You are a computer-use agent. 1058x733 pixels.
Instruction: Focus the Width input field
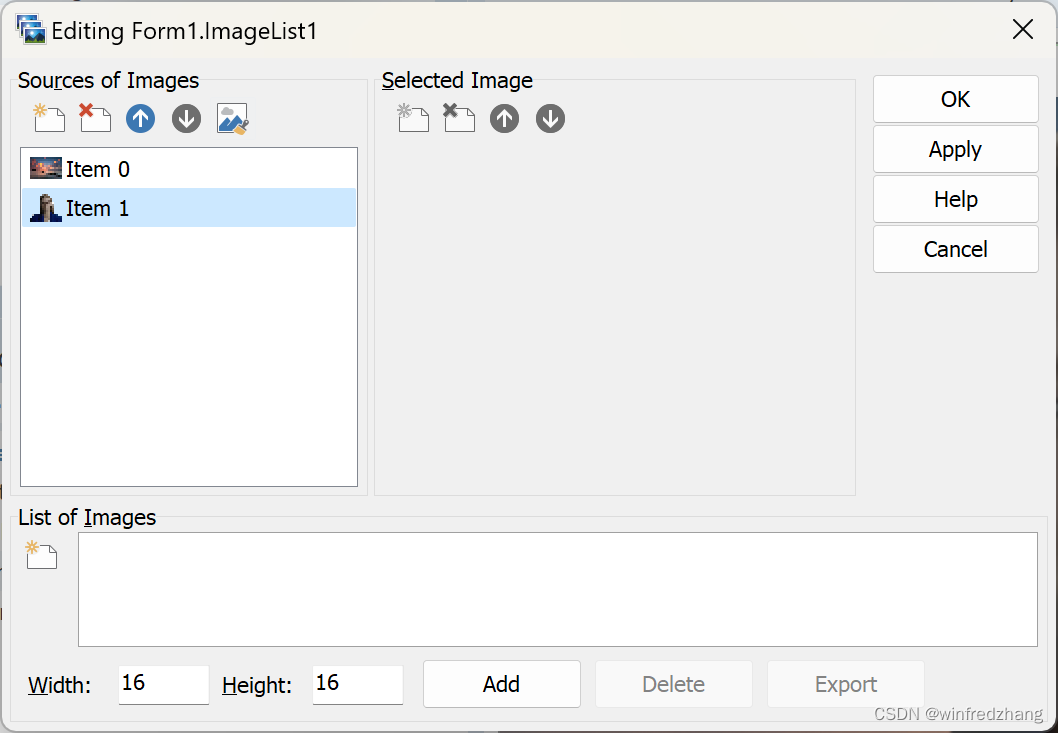[x=163, y=684]
